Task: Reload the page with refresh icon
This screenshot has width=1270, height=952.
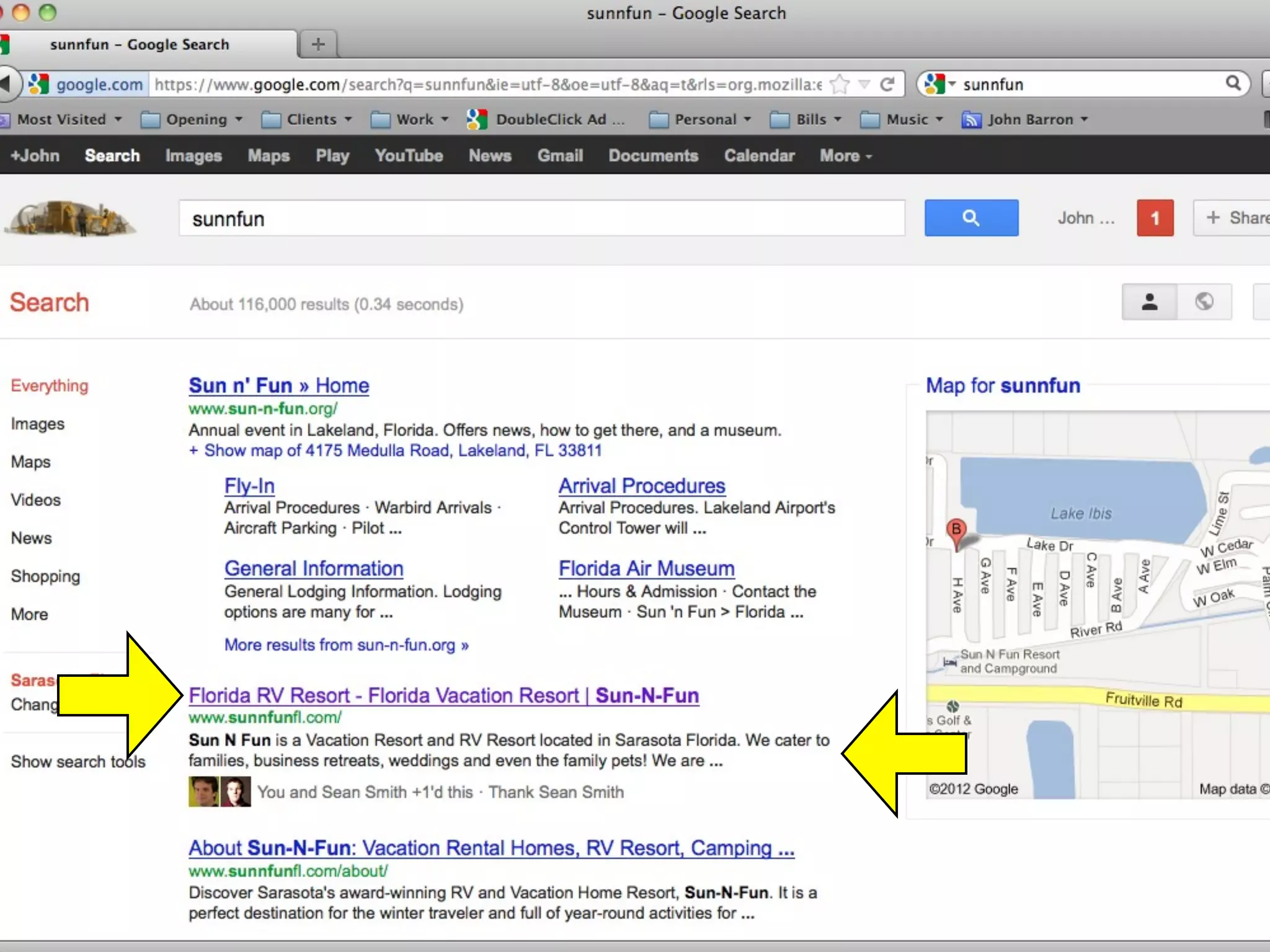Action: pos(887,84)
